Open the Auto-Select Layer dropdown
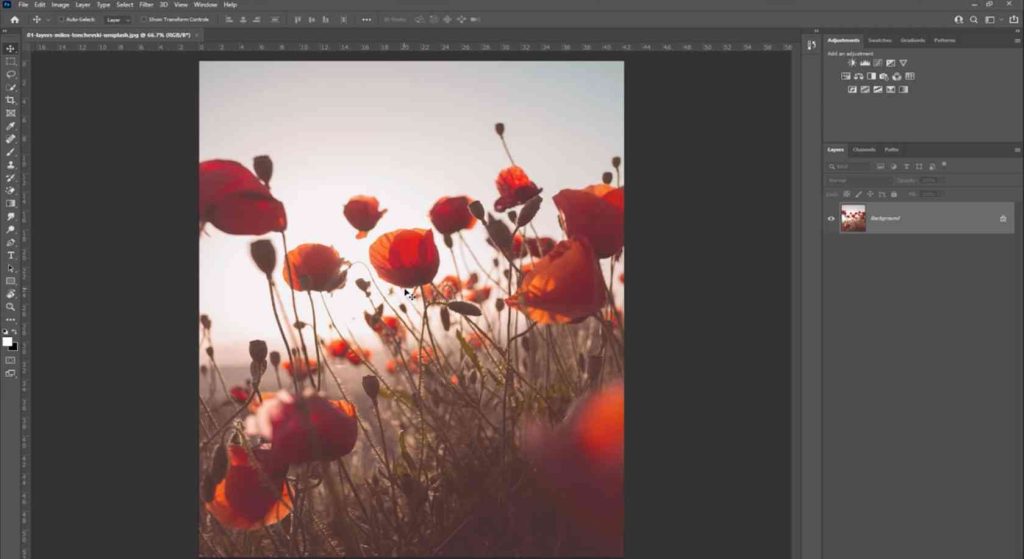Screen dimensions: 1024x559 (118, 20)
